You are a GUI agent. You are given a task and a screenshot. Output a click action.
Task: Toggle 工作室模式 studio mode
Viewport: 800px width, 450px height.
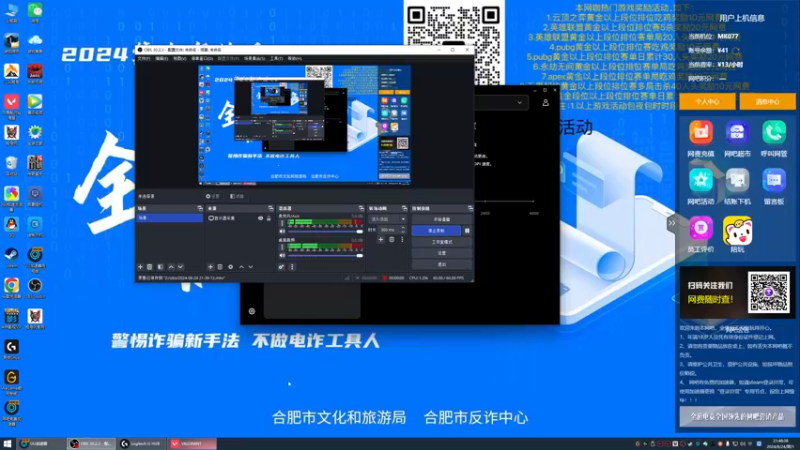pyautogui.click(x=441, y=242)
